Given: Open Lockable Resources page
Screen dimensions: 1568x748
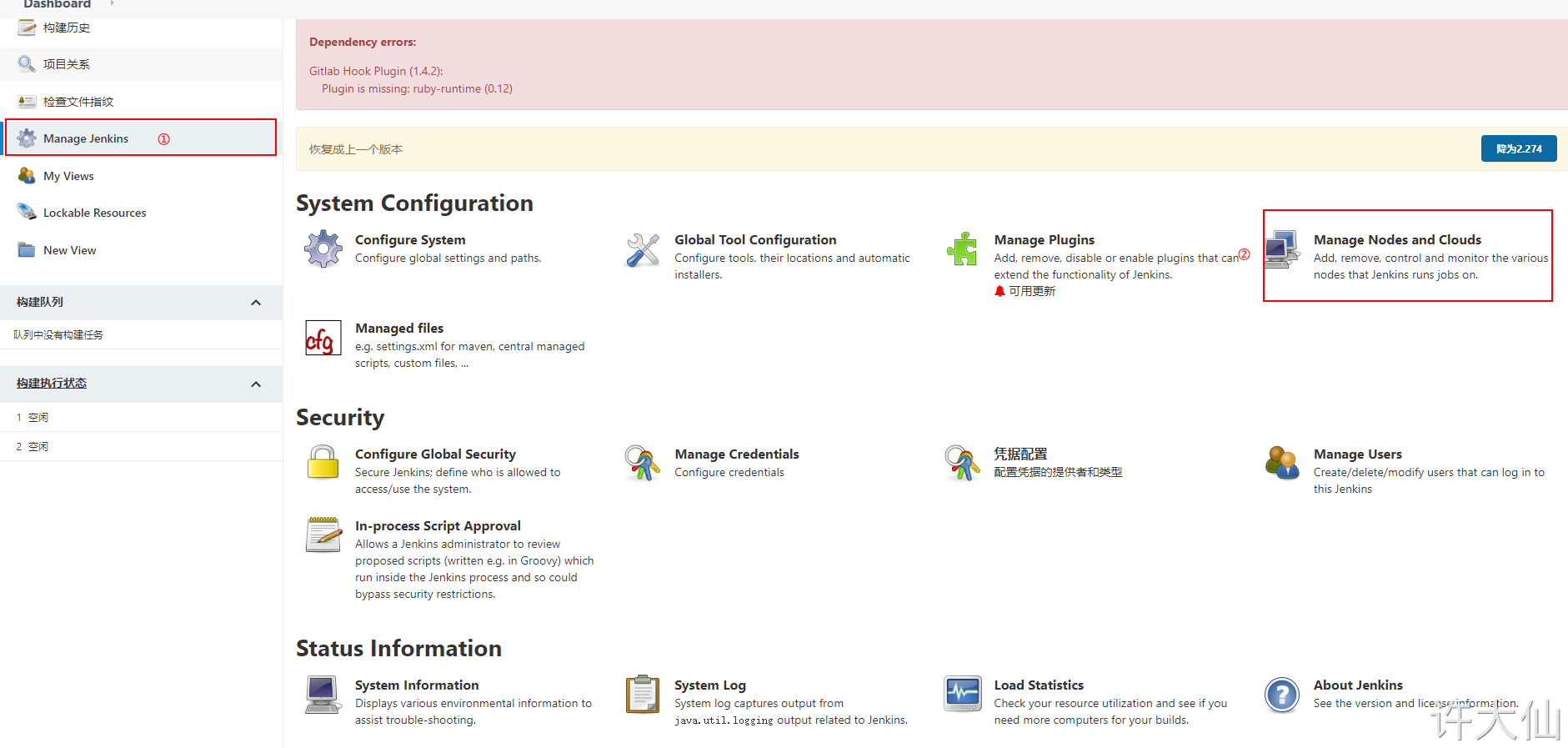Looking at the screenshot, I should (x=95, y=213).
